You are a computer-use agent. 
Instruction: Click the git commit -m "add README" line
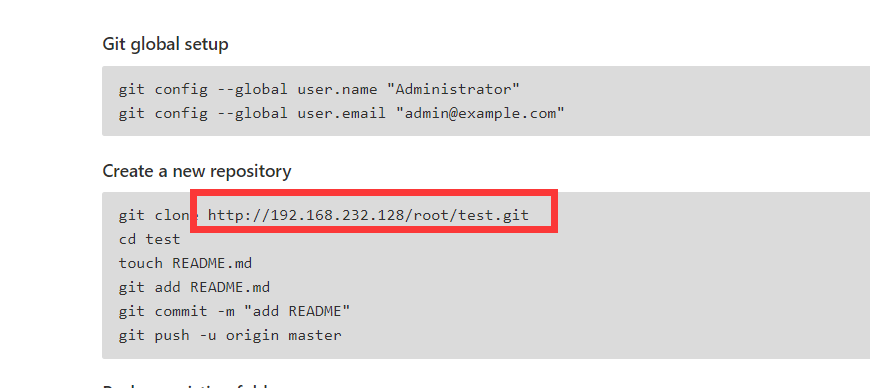click(234, 311)
